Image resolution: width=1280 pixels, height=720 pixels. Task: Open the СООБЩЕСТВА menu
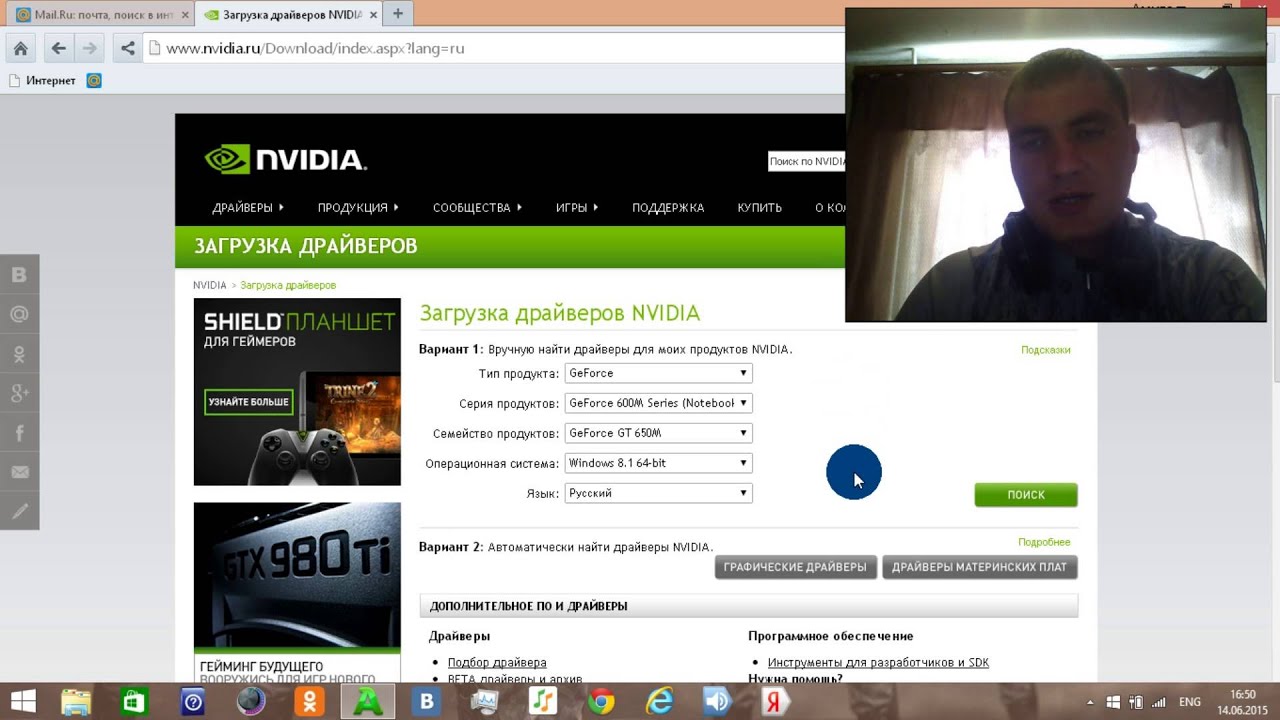477,208
